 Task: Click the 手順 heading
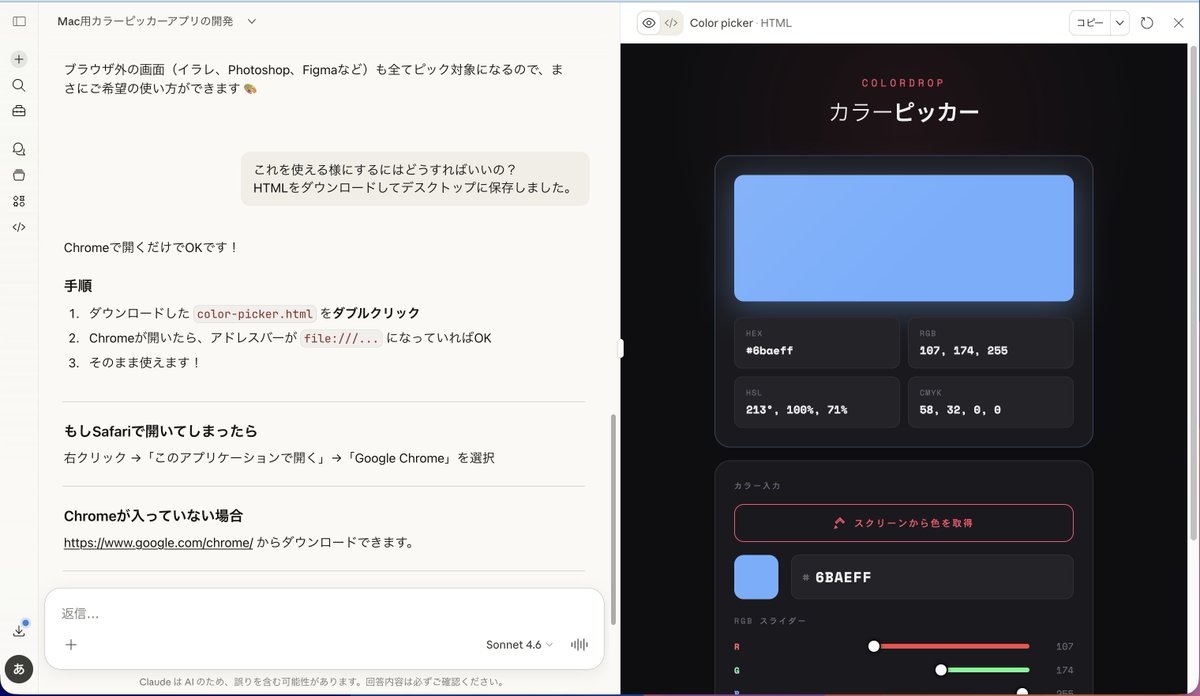coord(78,286)
